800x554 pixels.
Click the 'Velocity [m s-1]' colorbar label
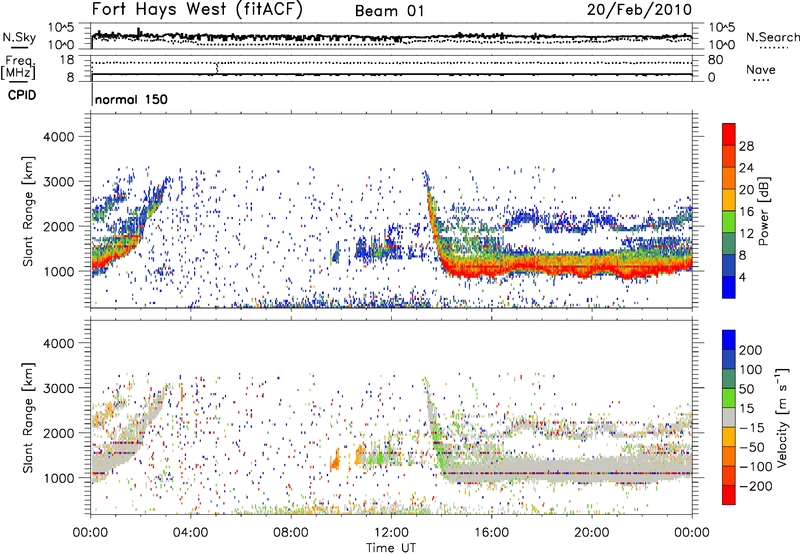tap(781, 417)
